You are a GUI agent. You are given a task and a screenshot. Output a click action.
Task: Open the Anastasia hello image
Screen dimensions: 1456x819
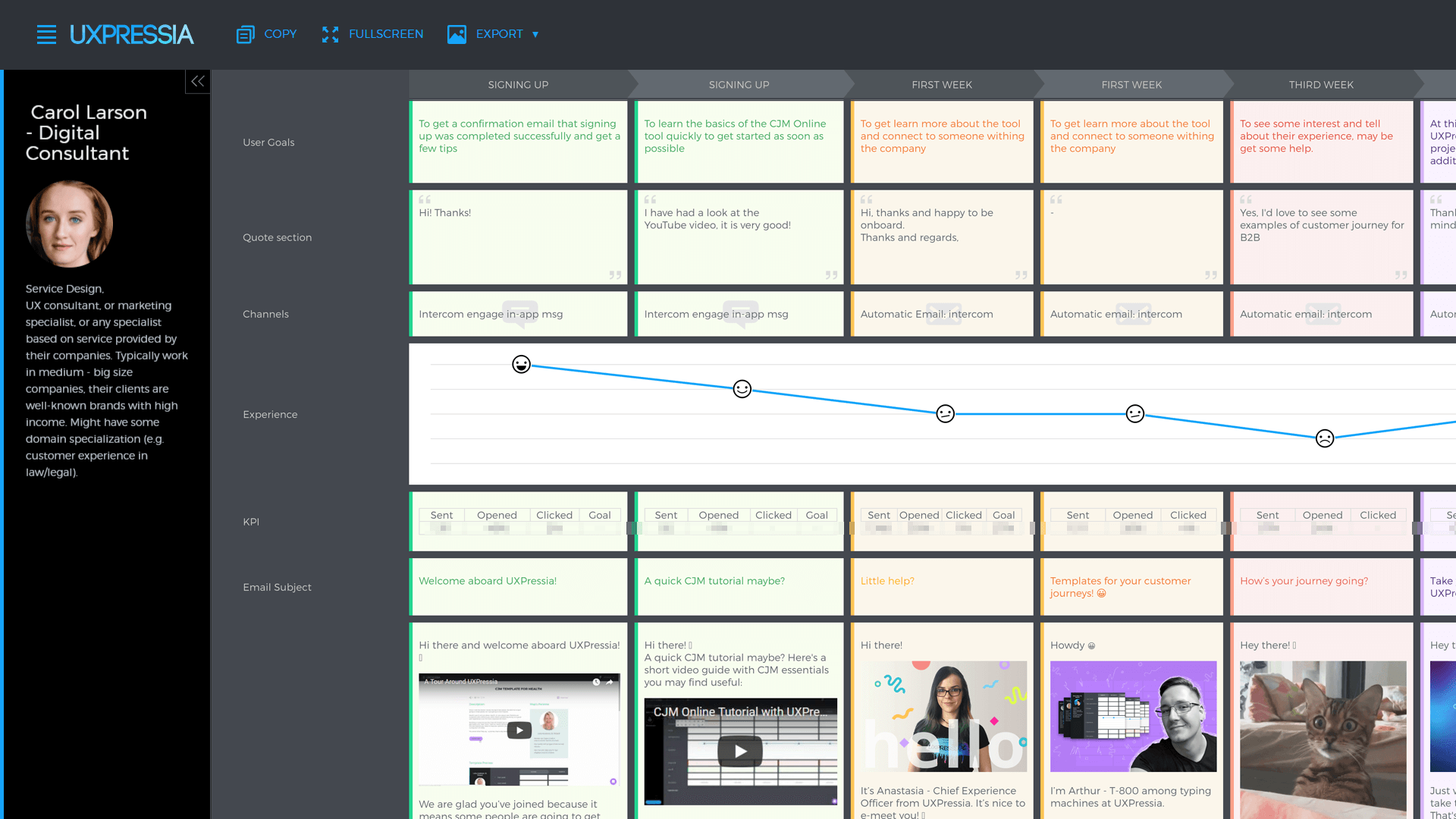[943, 717]
